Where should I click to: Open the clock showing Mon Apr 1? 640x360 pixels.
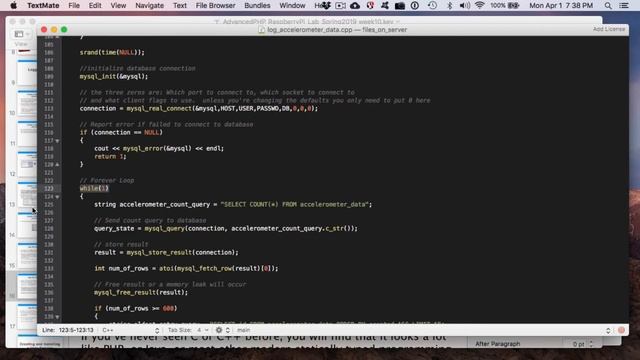tap(561, 6)
